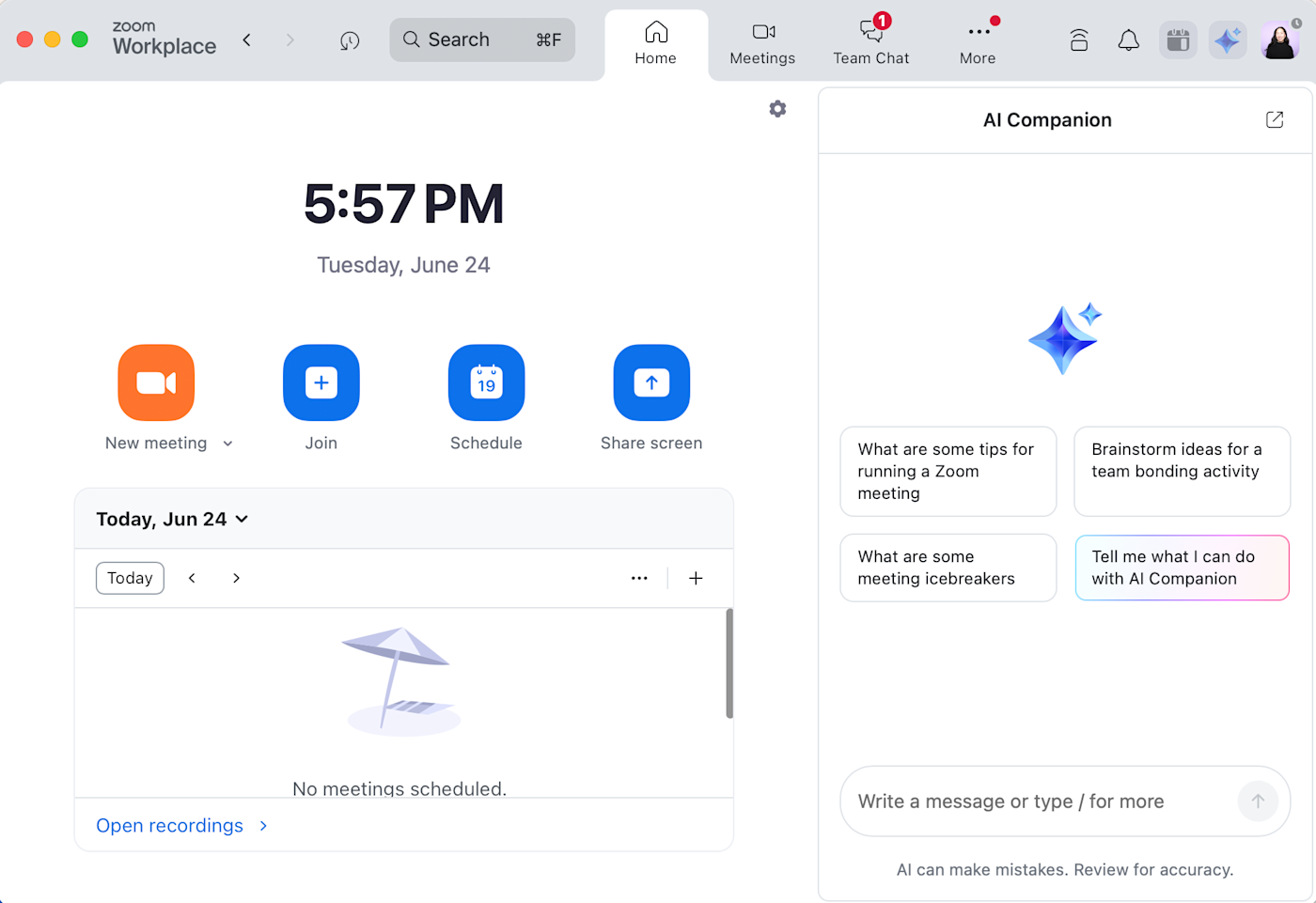The width and height of the screenshot is (1316, 903).
Task: Open home settings gear icon
Action: click(777, 109)
